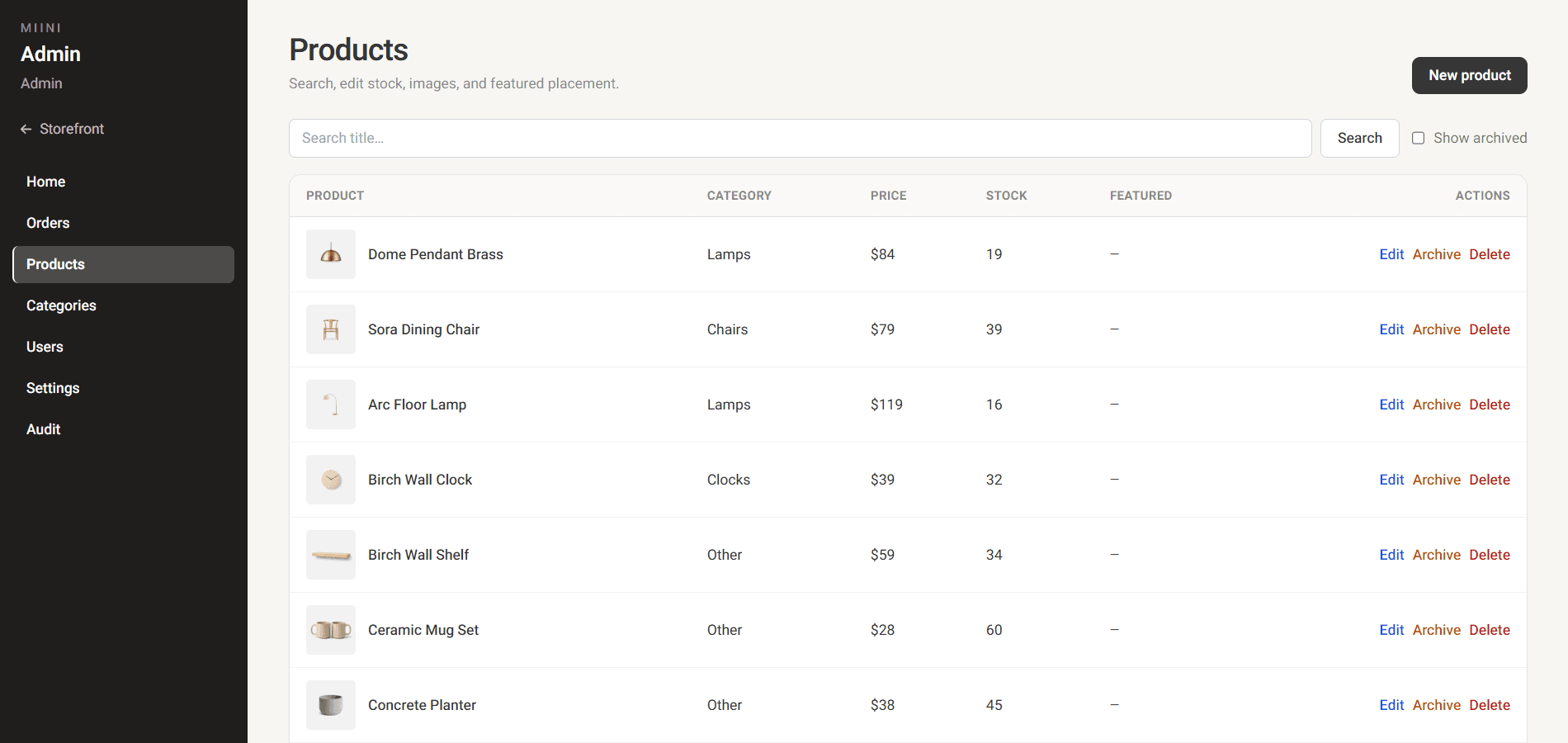Create a New product
1568x743 pixels.
pos(1470,75)
